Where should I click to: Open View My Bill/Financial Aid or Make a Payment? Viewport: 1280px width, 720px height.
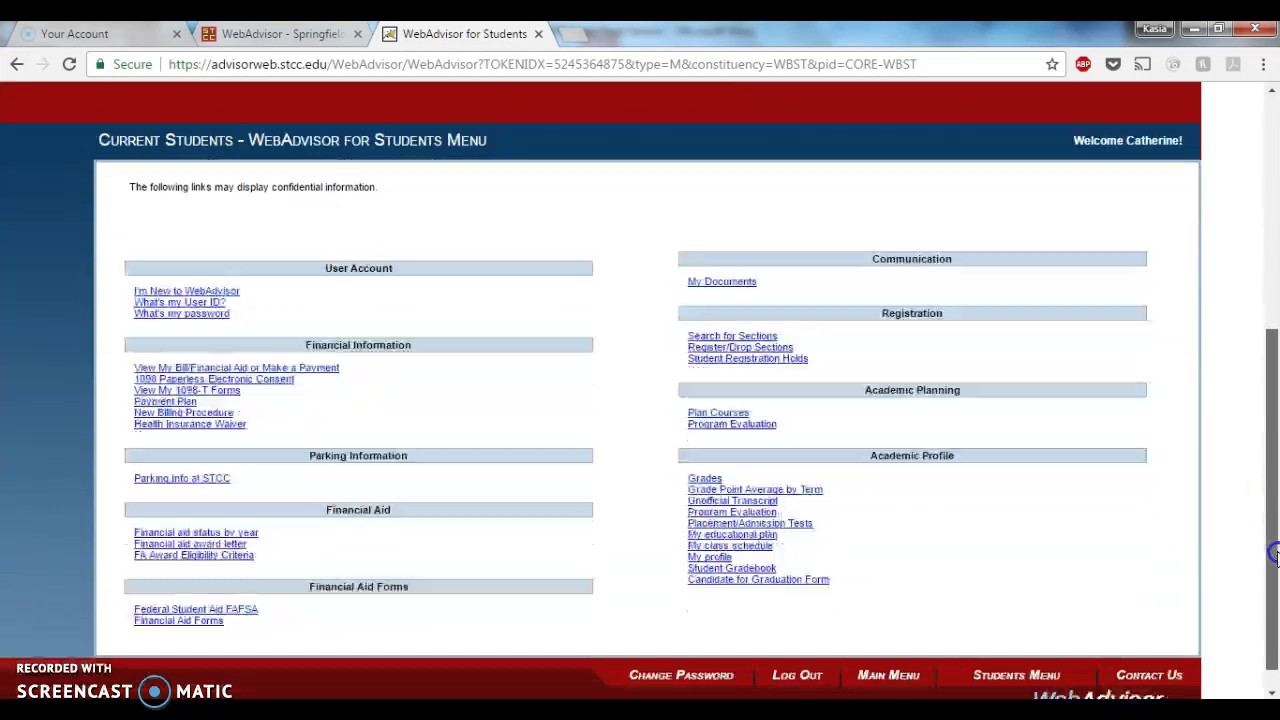(x=237, y=368)
